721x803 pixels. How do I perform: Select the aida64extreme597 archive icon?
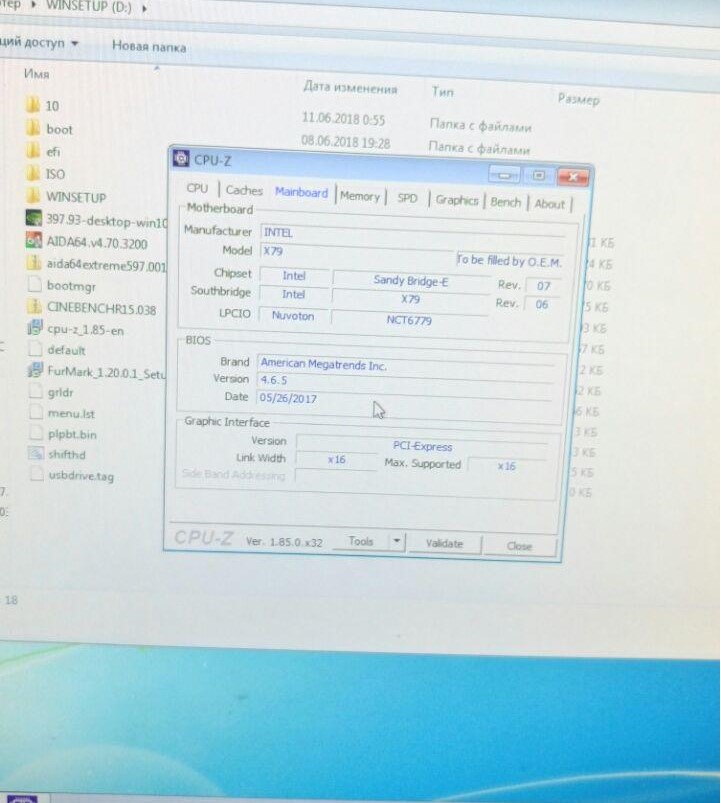pos(34,263)
